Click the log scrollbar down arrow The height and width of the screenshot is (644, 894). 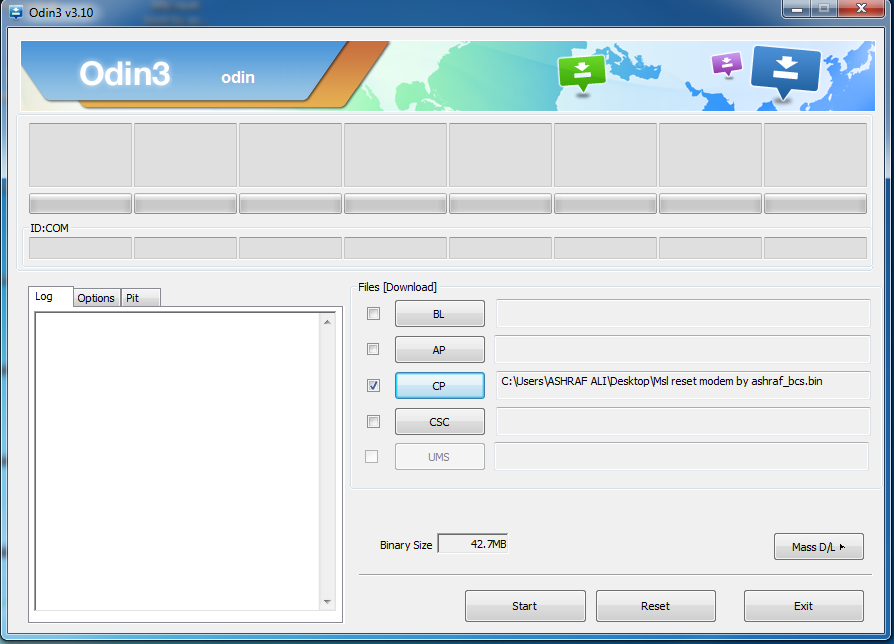[x=327, y=601]
